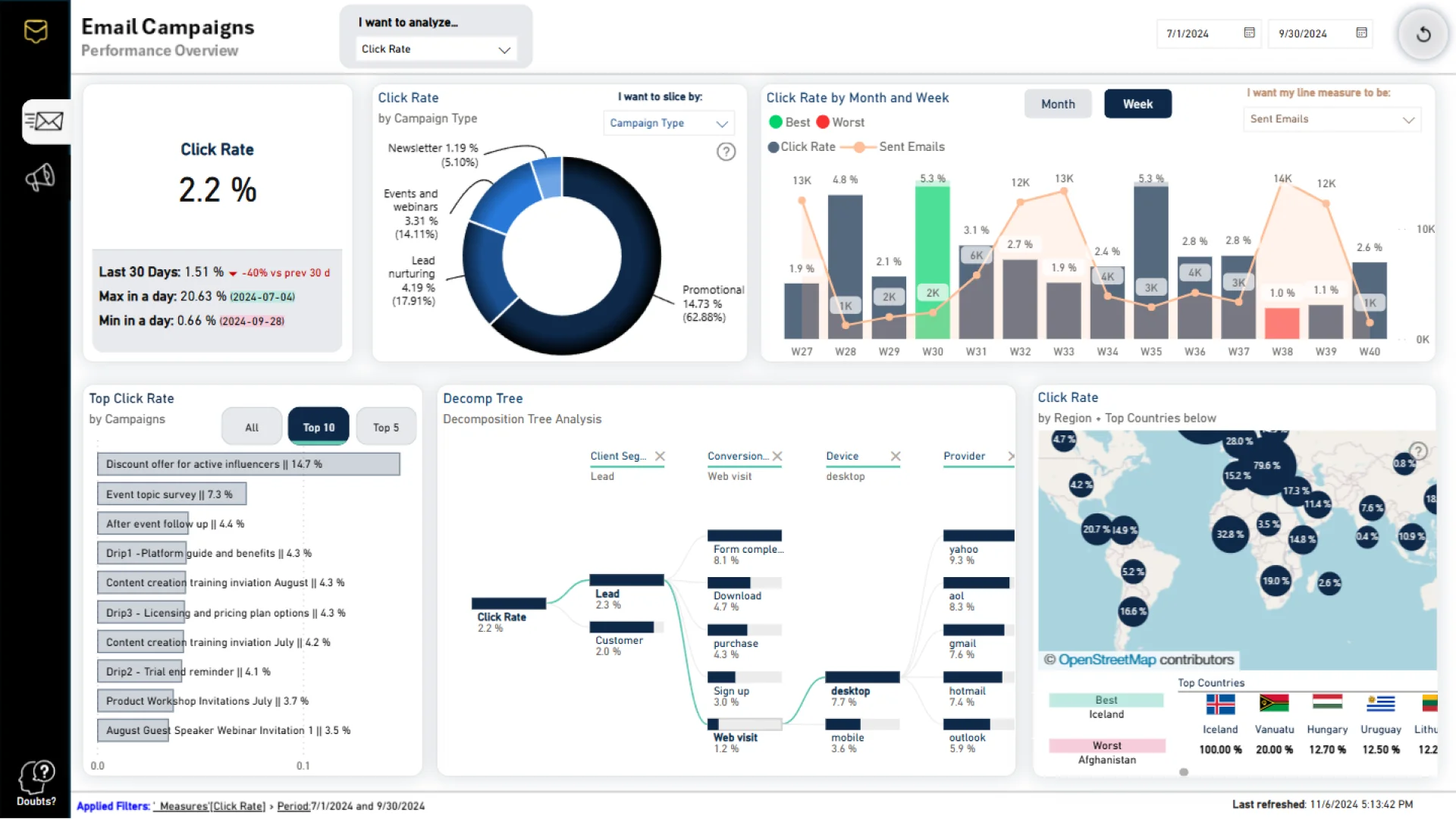Select the Client Seg... tree header
Screen dimensions: 1456x819
pyautogui.click(x=618, y=456)
